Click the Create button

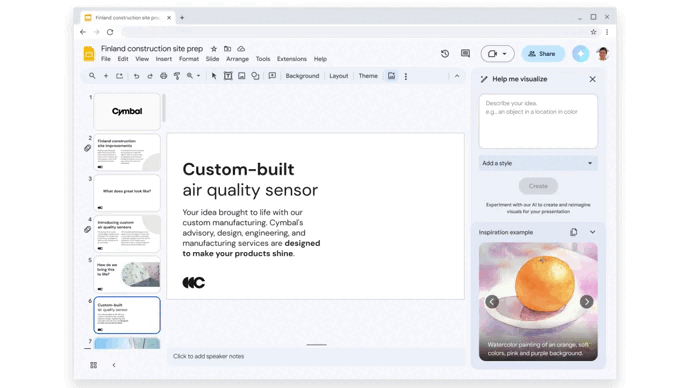(538, 186)
